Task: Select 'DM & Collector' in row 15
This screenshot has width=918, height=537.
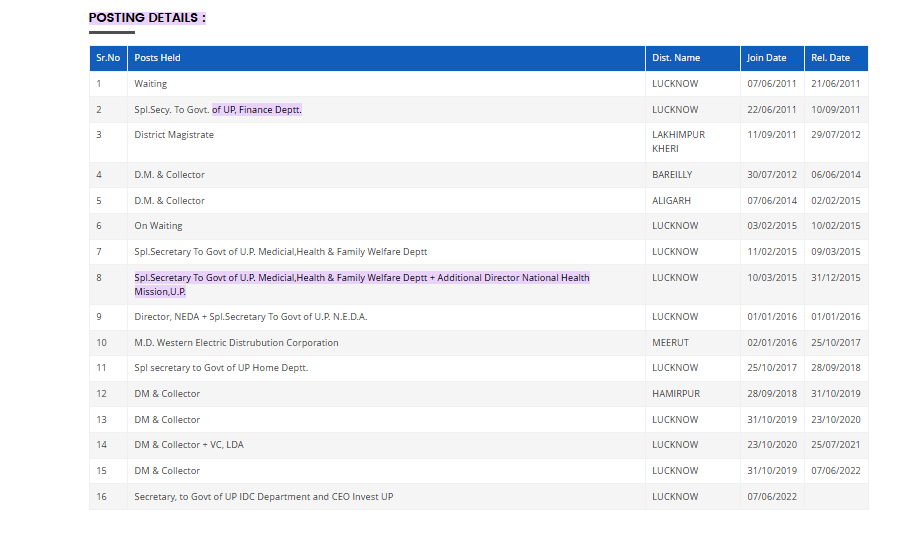Action: click(x=167, y=470)
